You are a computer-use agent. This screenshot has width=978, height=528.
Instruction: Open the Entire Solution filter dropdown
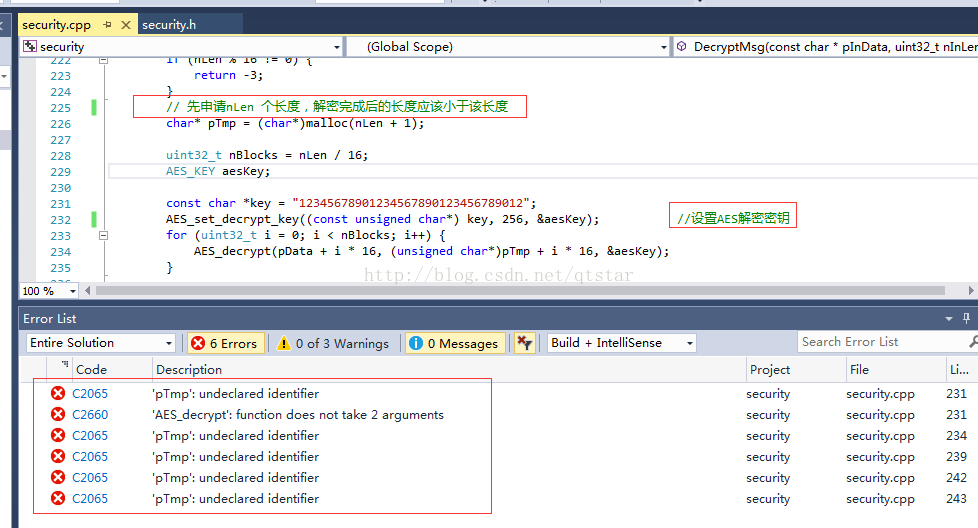[168, 343]
